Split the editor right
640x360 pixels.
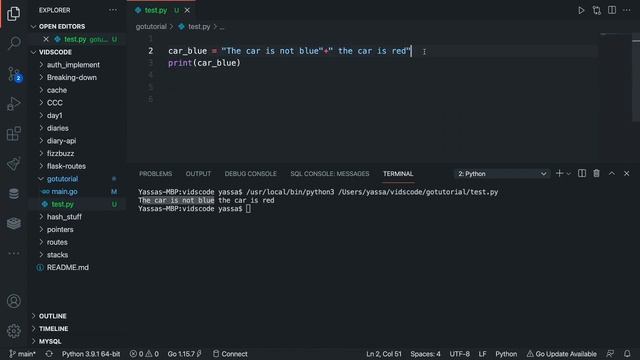611,10
